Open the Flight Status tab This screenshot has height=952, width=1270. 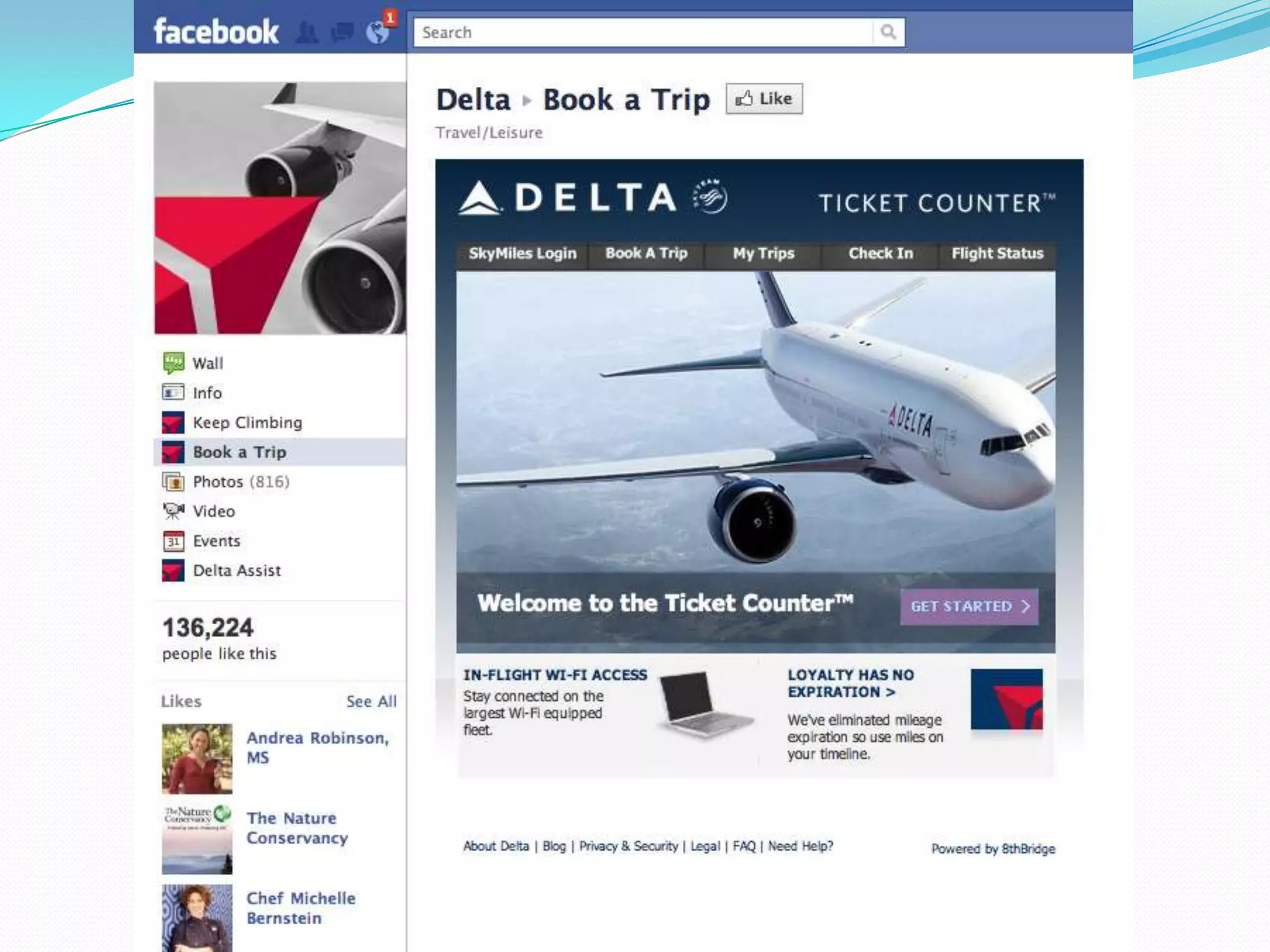click(997, 253)
